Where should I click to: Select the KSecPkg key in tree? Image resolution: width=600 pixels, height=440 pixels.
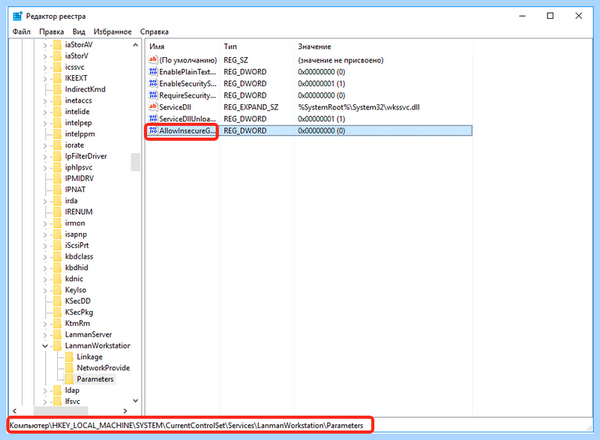point(79,312)
